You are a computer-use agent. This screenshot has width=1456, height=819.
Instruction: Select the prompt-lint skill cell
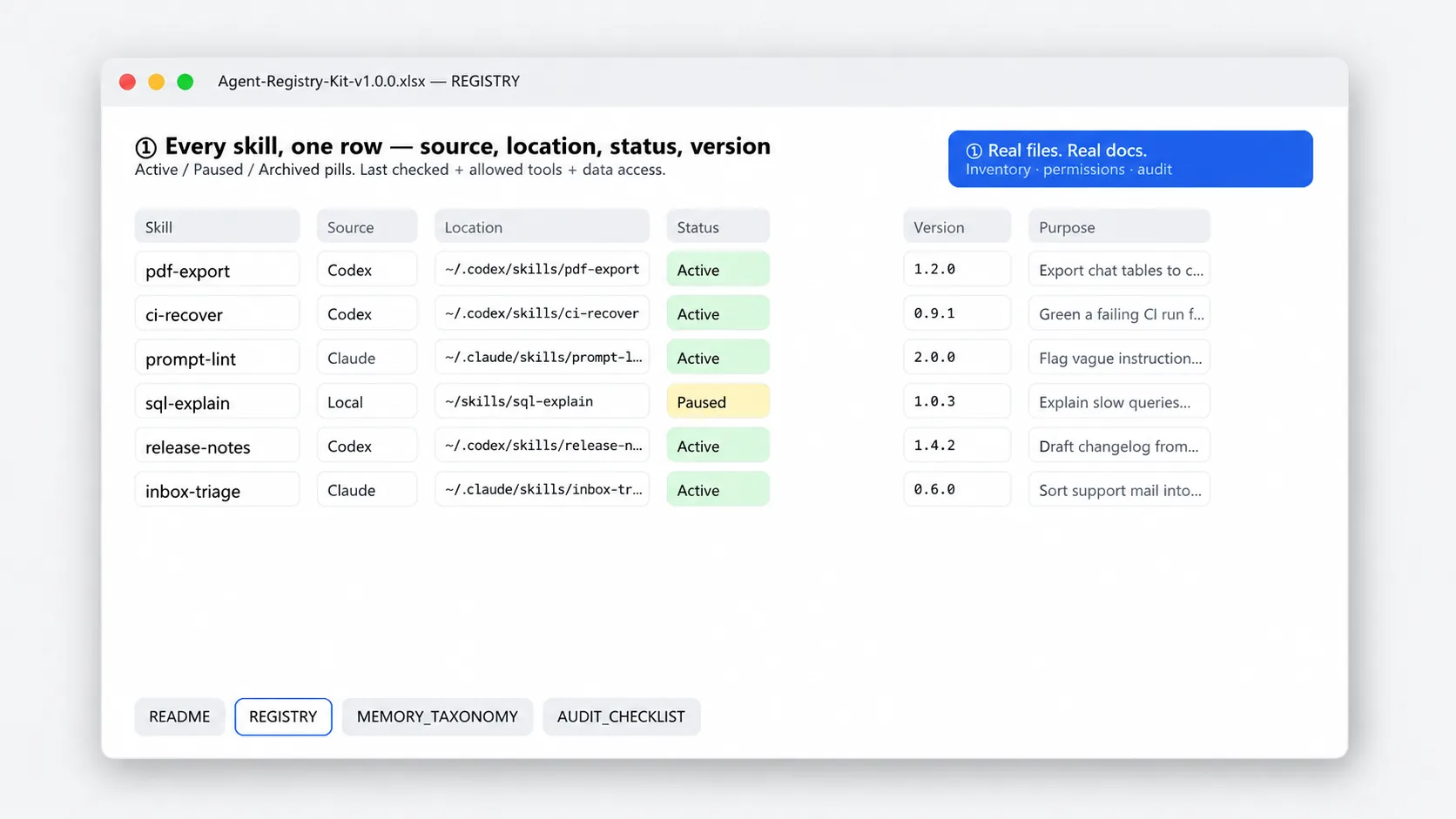pyautogui.click(x=217, y=357)
